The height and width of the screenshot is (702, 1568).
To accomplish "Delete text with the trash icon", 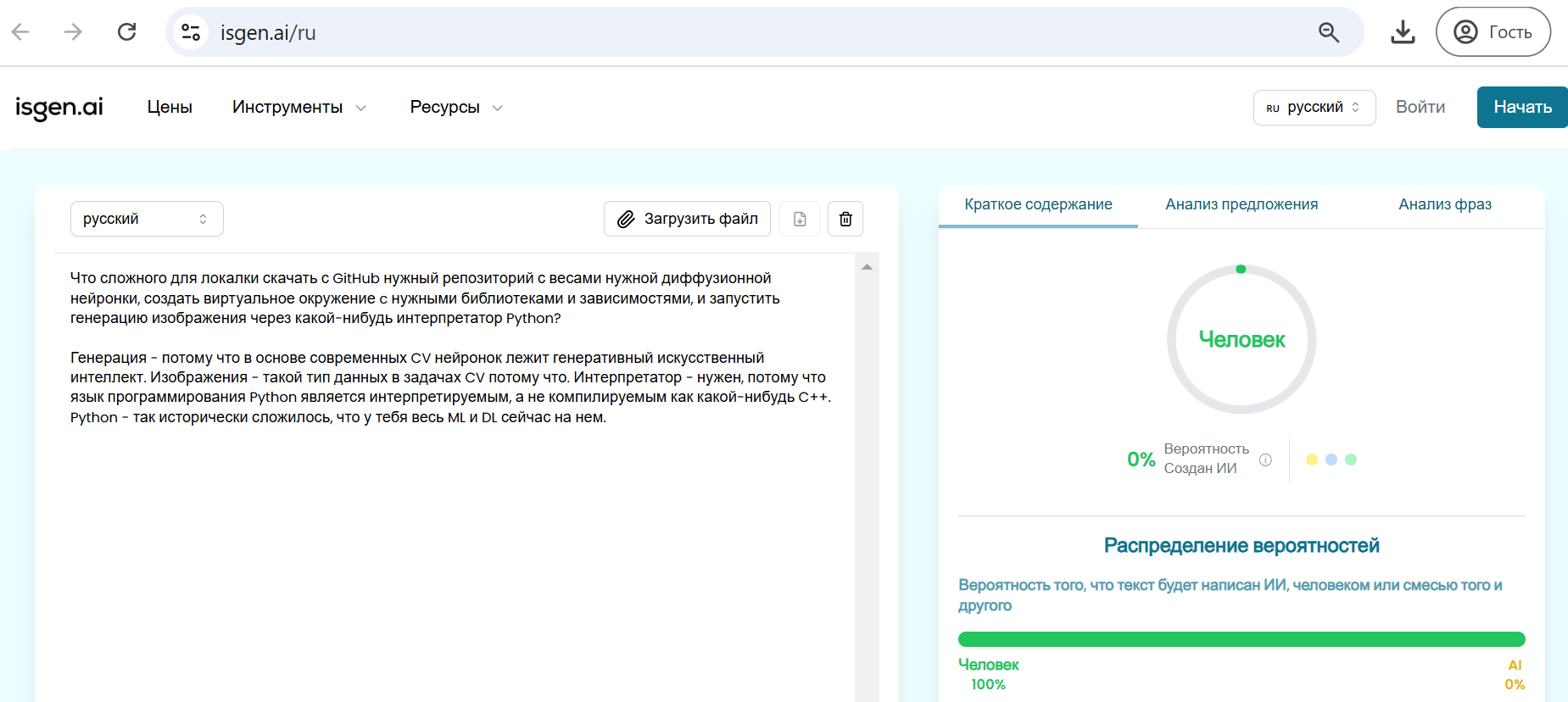I will pyautogui.click(x=845, y=219).
